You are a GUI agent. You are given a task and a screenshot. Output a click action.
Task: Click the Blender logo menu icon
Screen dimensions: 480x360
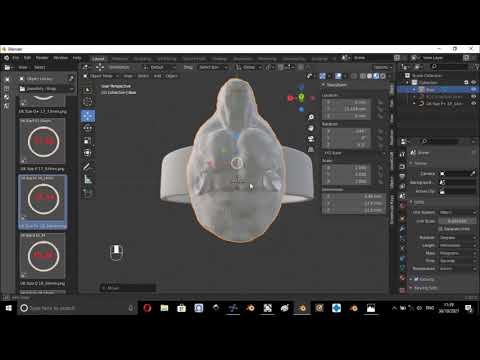click(6, 58)
